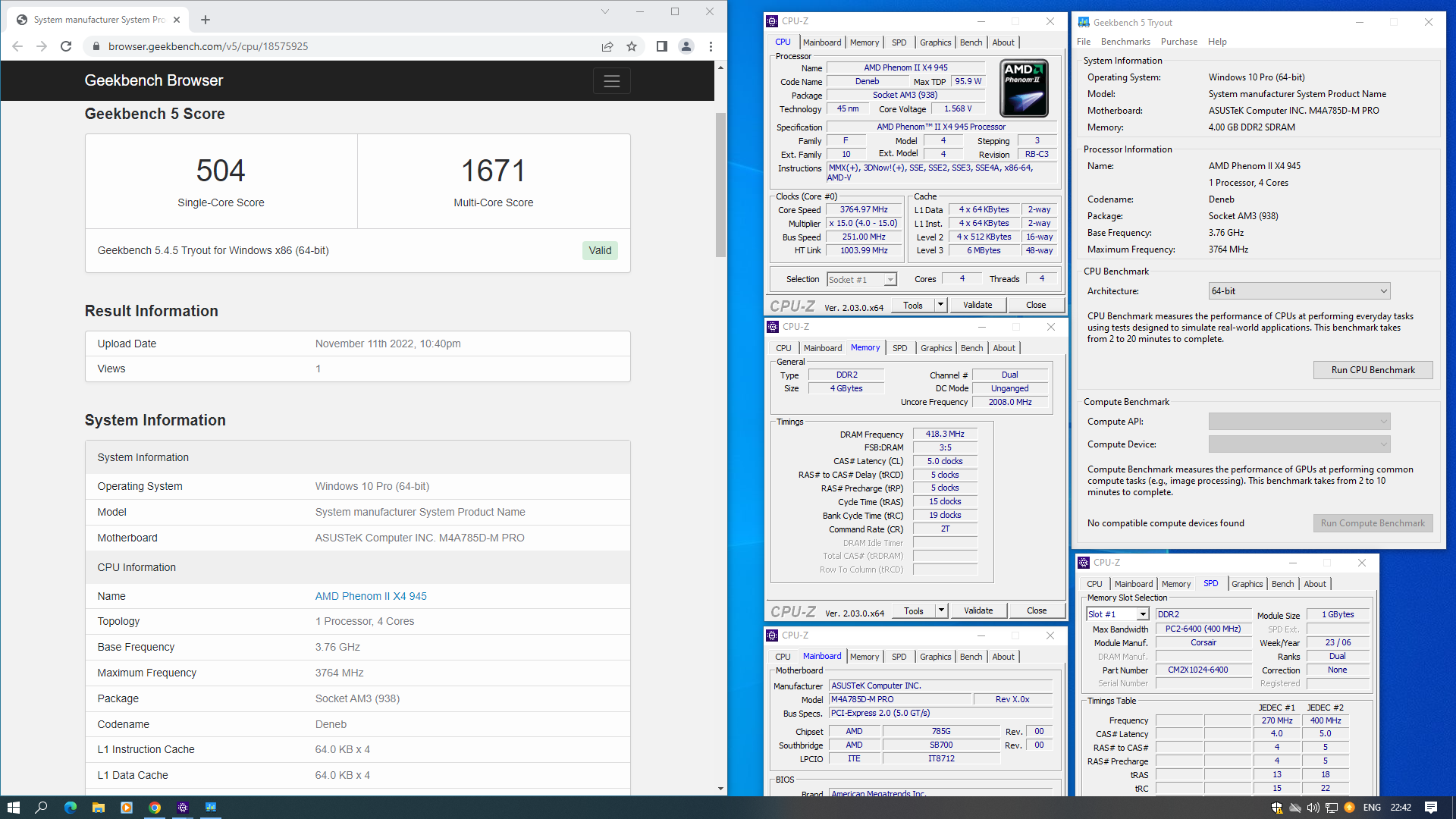Bookmark this page with the star icon
Image resolution: width=1456 pixels, height=819 pixels.
(x=632, y=46)
